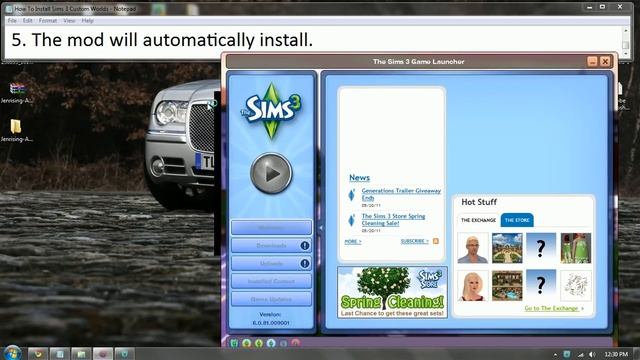Open Notepad File menu
The image size is (640, 360).
pyautogui.click(x=12, y=20)
